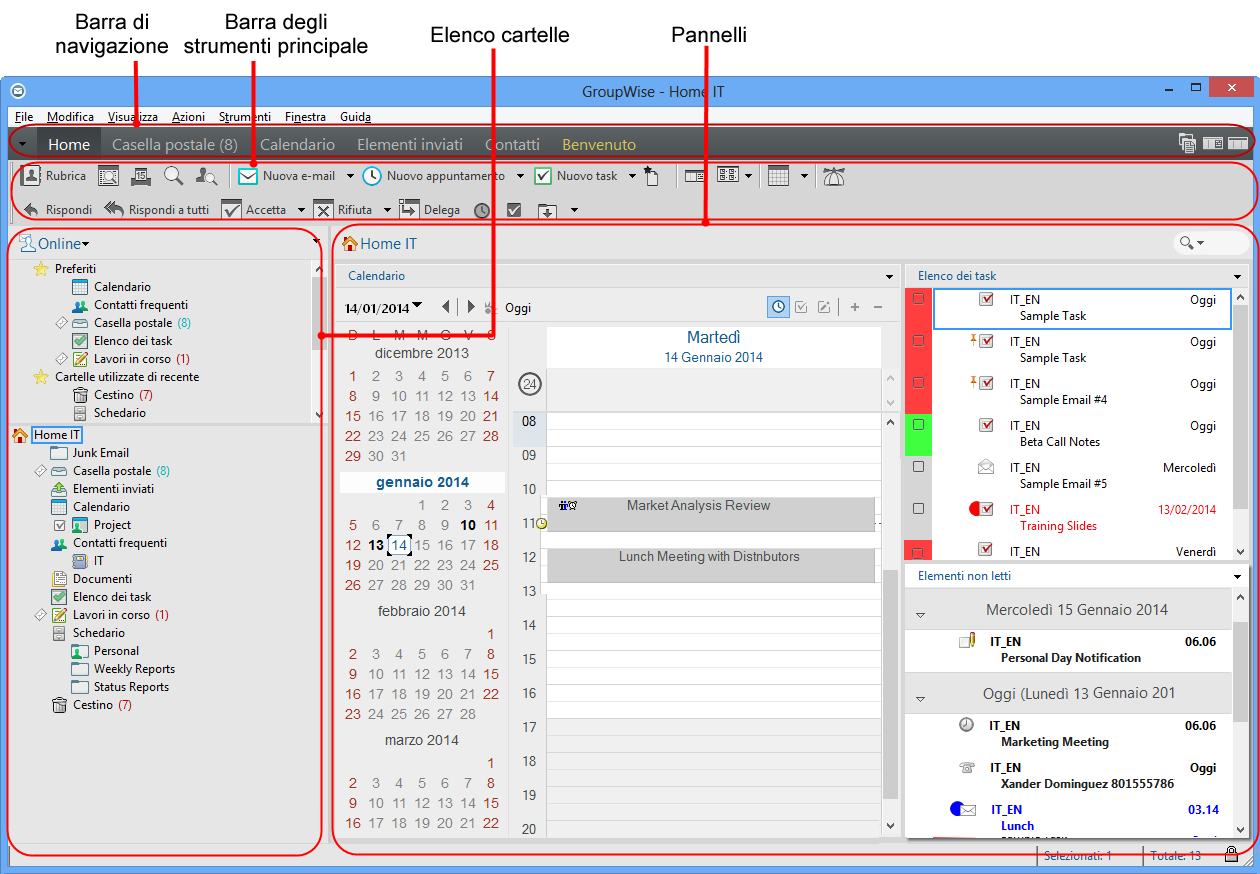Open Lunch Meeting with Distributors appointment
Viewport: 1260px width, 874px height.
(x=711, y=565)
